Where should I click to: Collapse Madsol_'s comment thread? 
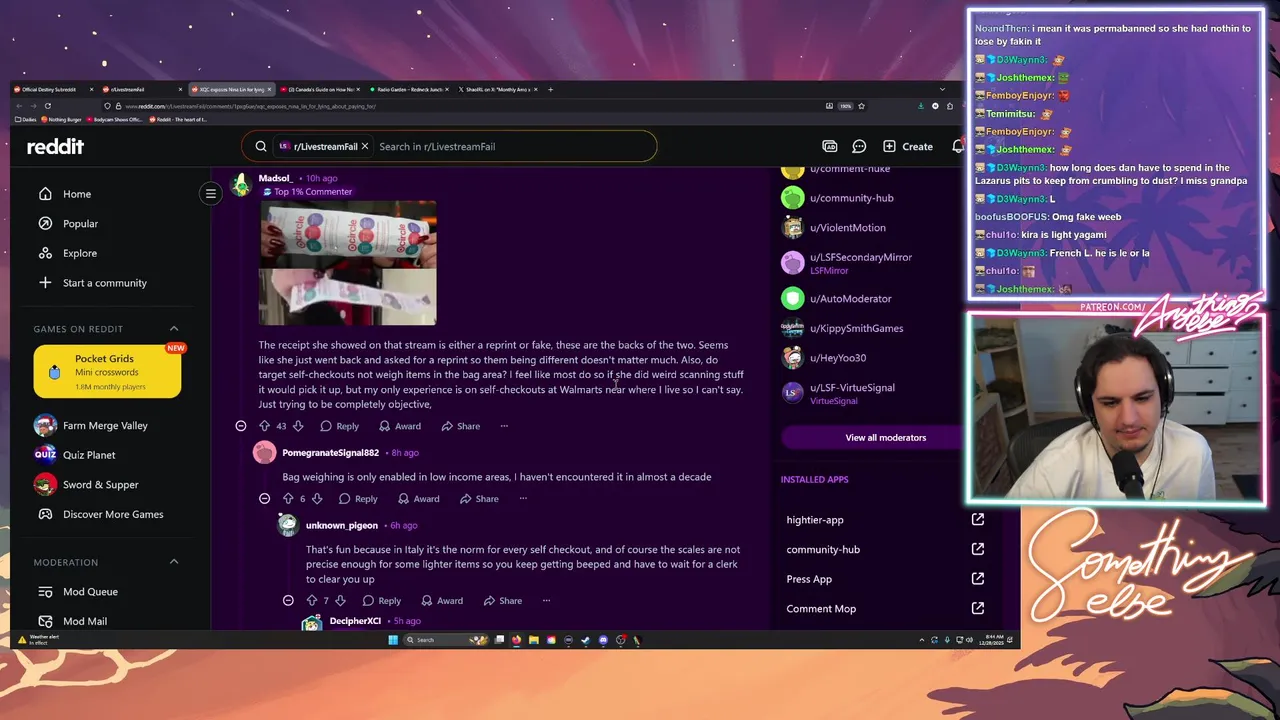coord(240,426)
